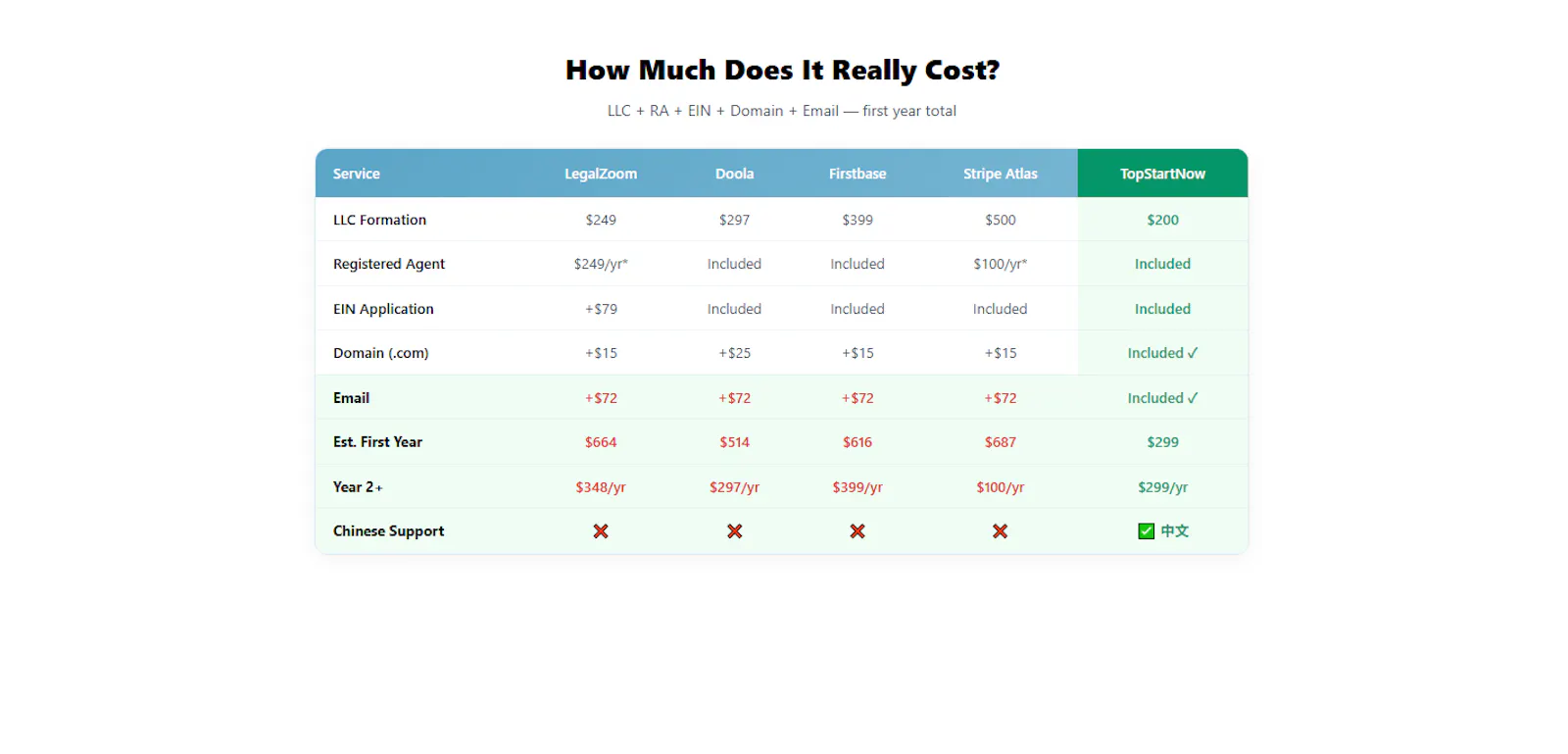Click the 'Registered Agent' row label
The width and height of the screenshot is (1568, 754).
tap(388, 264)
